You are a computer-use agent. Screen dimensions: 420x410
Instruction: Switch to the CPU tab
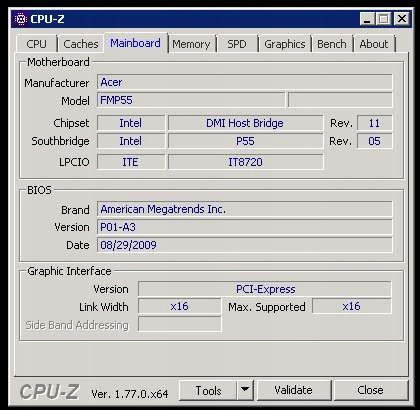(36, 44)
